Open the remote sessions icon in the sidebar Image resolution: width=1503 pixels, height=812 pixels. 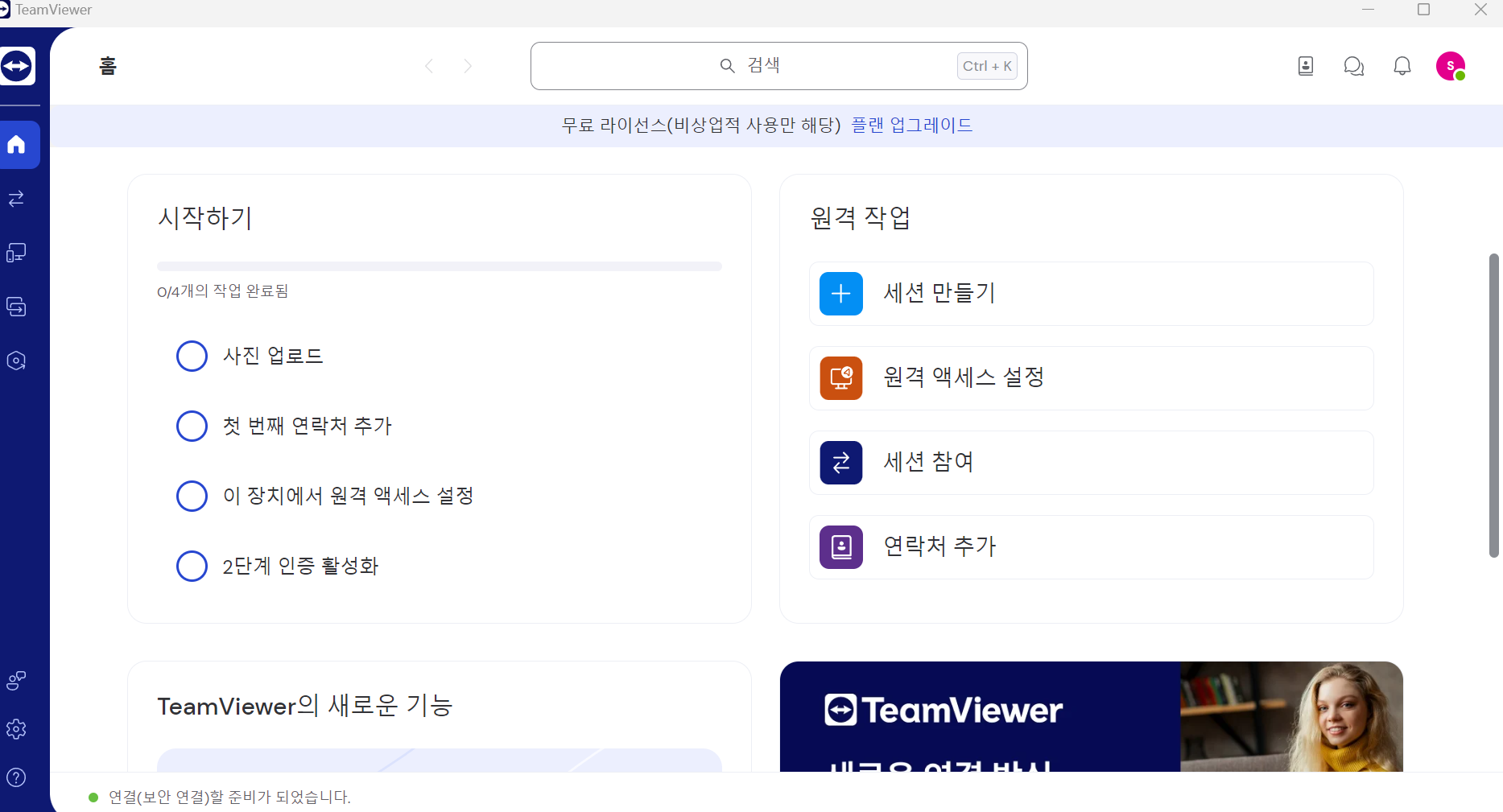pos(16,199)
